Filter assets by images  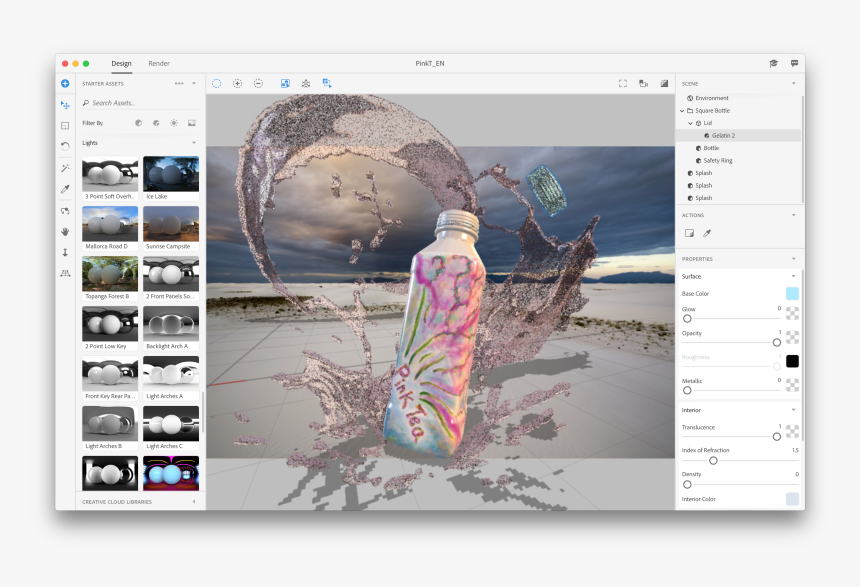191,123
